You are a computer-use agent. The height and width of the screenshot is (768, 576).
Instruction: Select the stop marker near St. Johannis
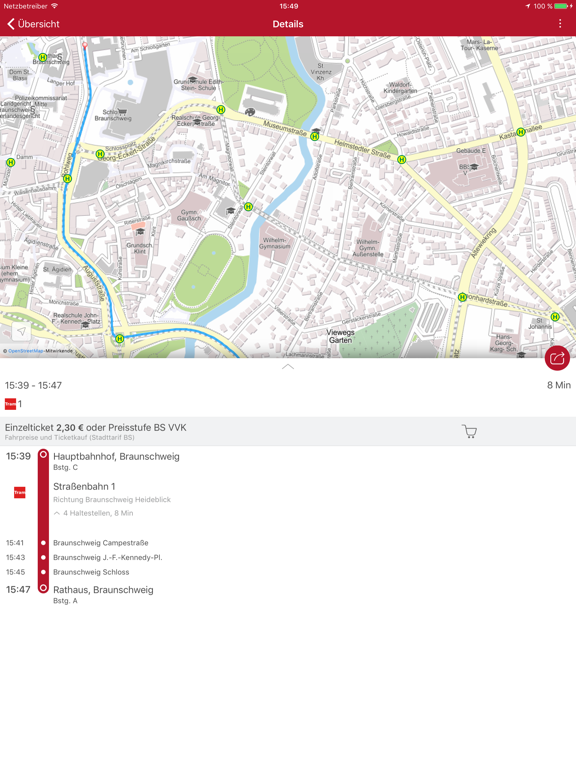[555, 316]
